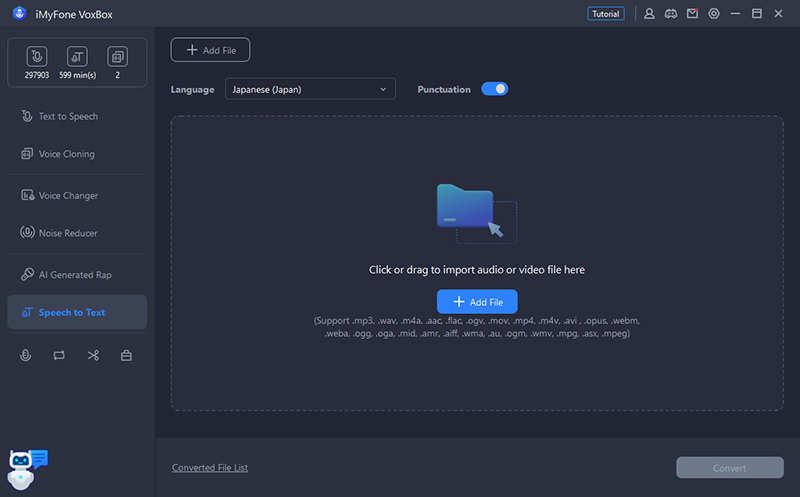
Task: Open the Tutorial button
Action: (x=606, y=14)
